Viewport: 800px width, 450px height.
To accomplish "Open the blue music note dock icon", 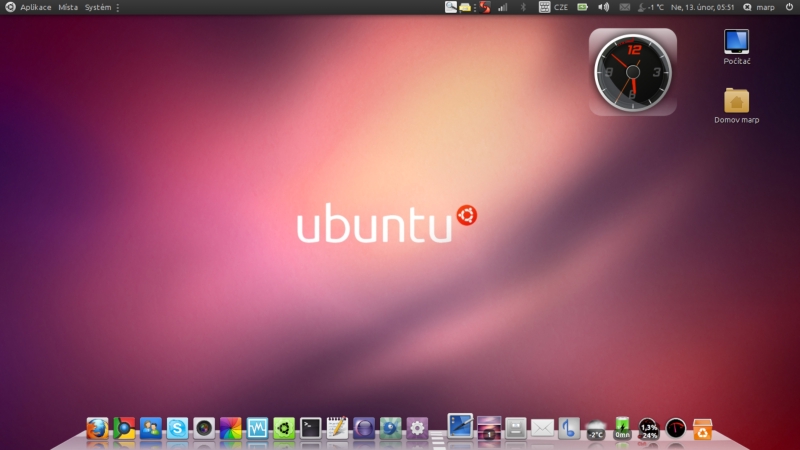I will point(569,428).
